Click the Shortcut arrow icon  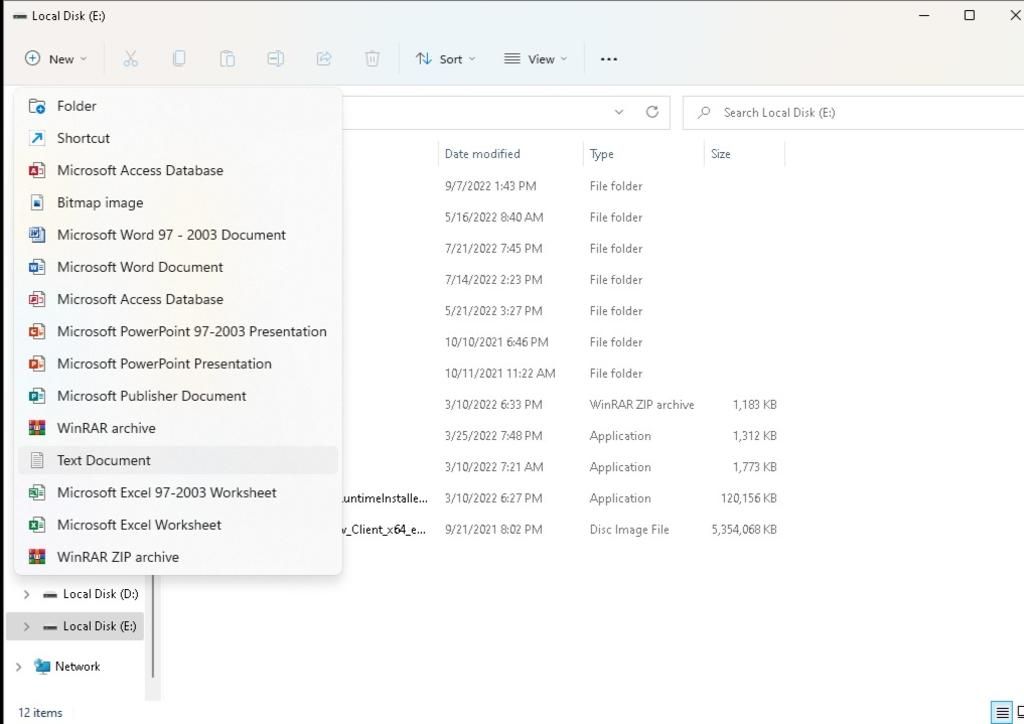37,138
